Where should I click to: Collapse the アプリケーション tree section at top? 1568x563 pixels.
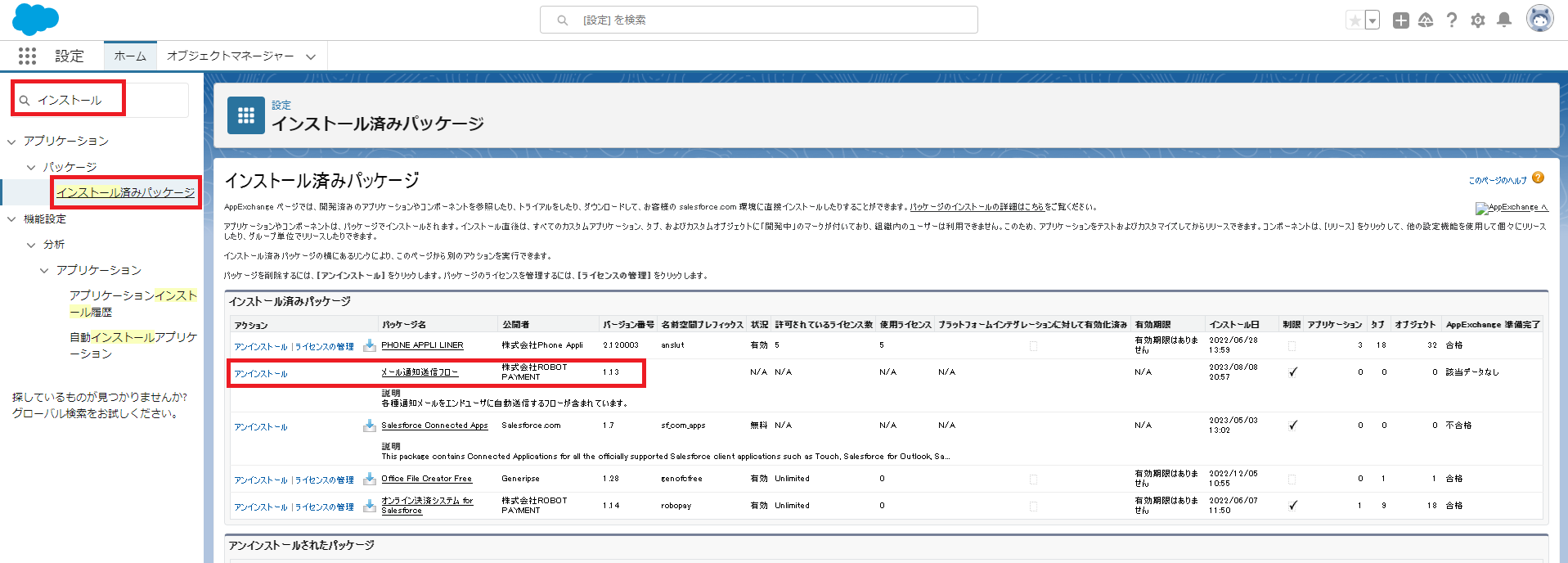click(x=11, y=142)
